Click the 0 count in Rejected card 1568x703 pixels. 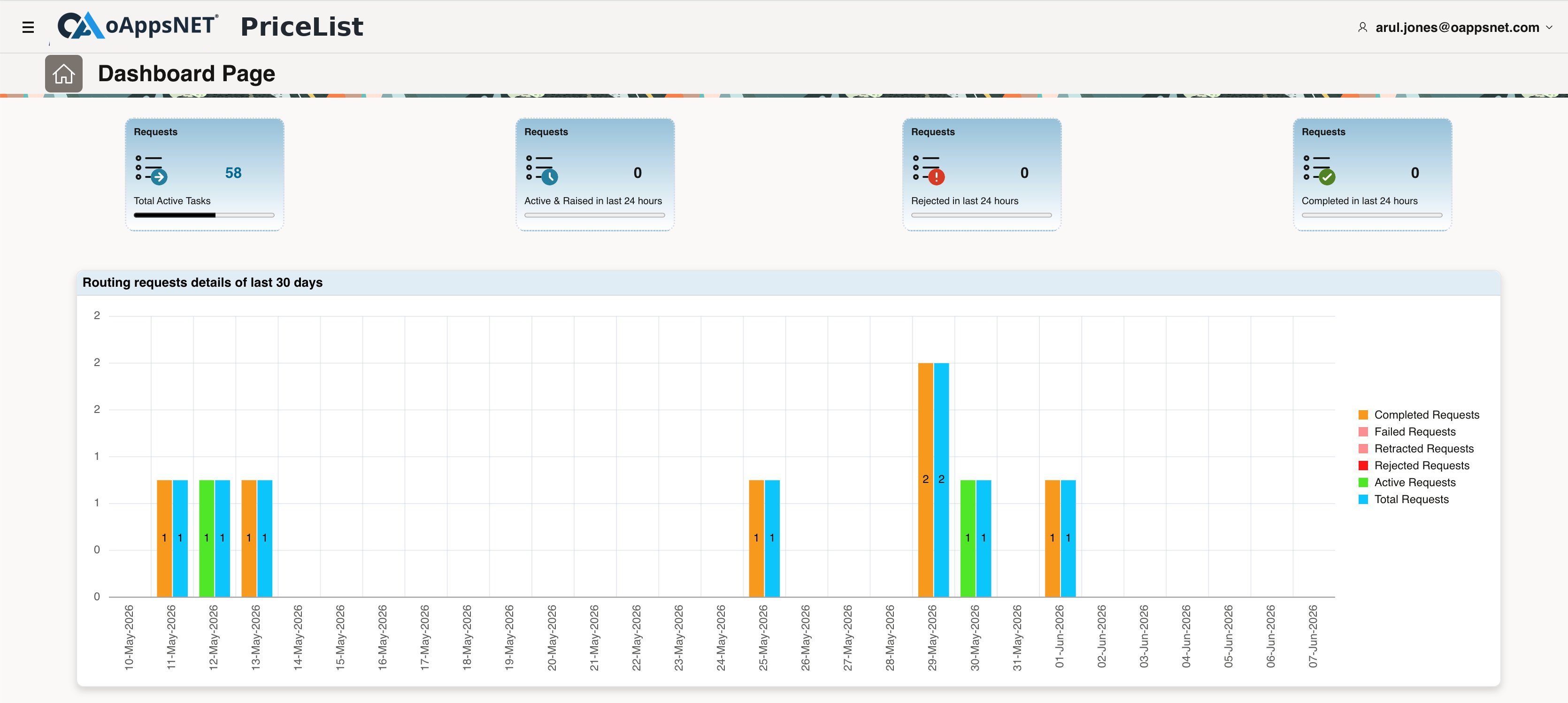pos(1024,173)
